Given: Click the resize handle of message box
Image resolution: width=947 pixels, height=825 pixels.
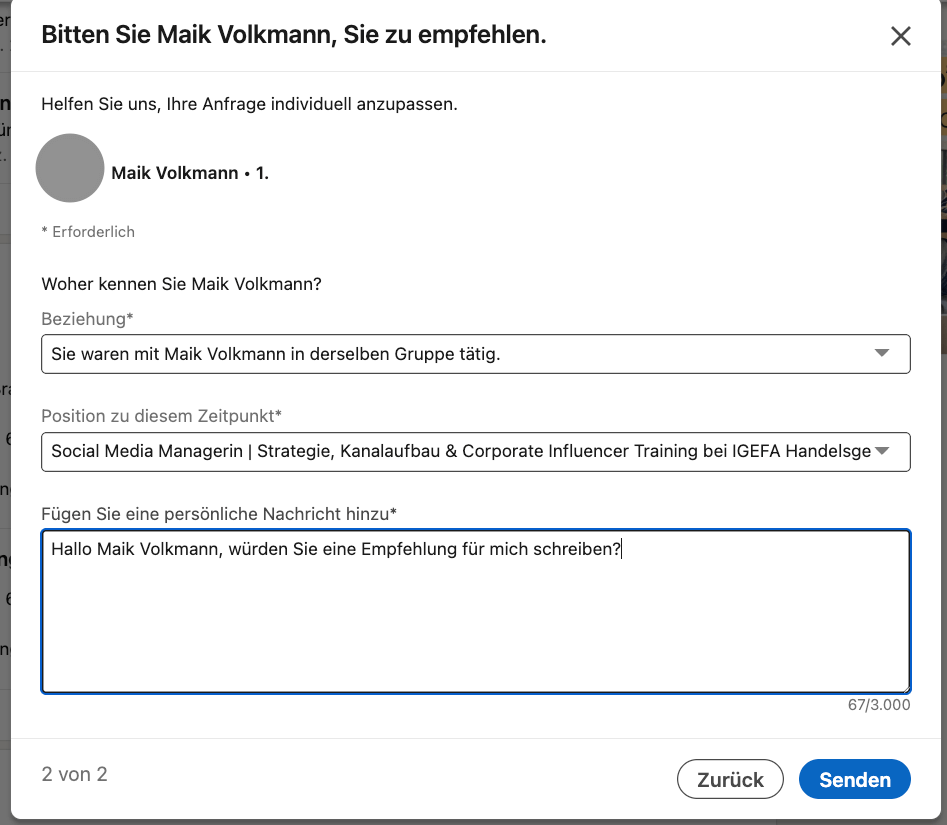Looking at the screenshot, I should click(x=904, y=687).
